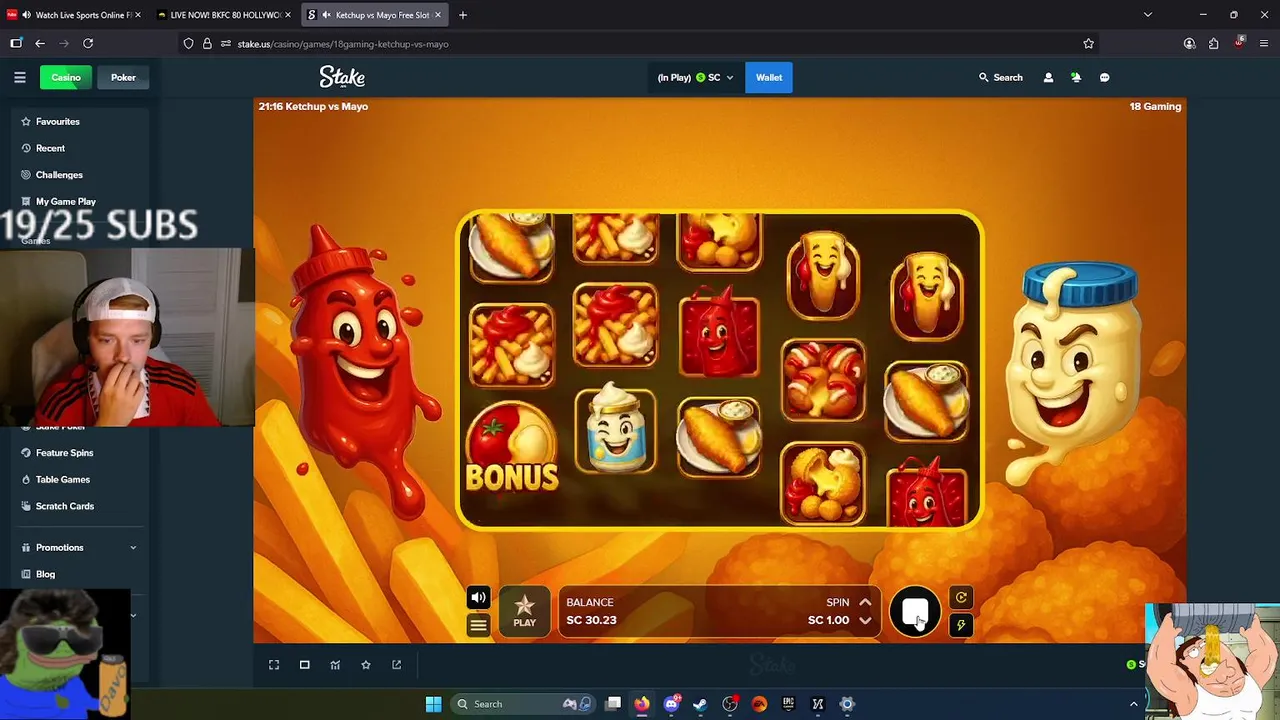
Task: Toggle theatre mode icon
Action: coord(305,665)
